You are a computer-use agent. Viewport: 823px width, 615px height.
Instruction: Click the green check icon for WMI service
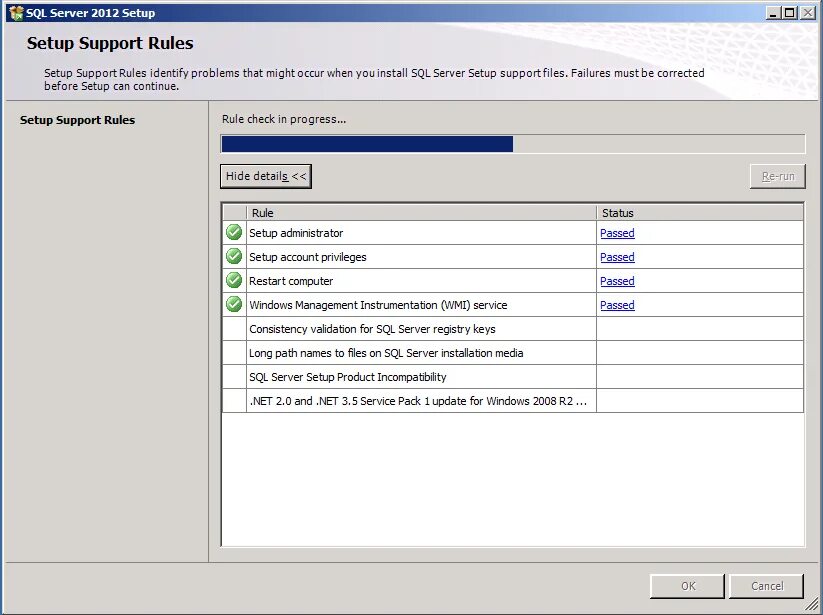(234, 304)
